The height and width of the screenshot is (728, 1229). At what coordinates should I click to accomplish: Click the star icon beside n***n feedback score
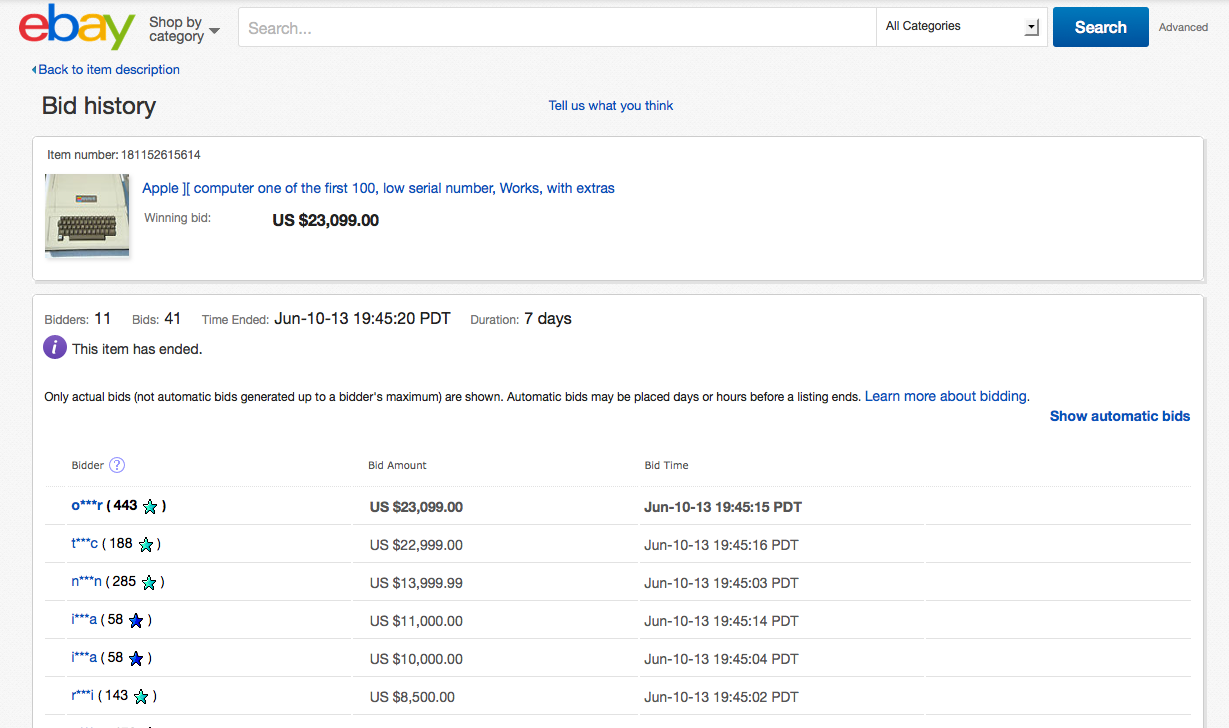pos(149,583)
